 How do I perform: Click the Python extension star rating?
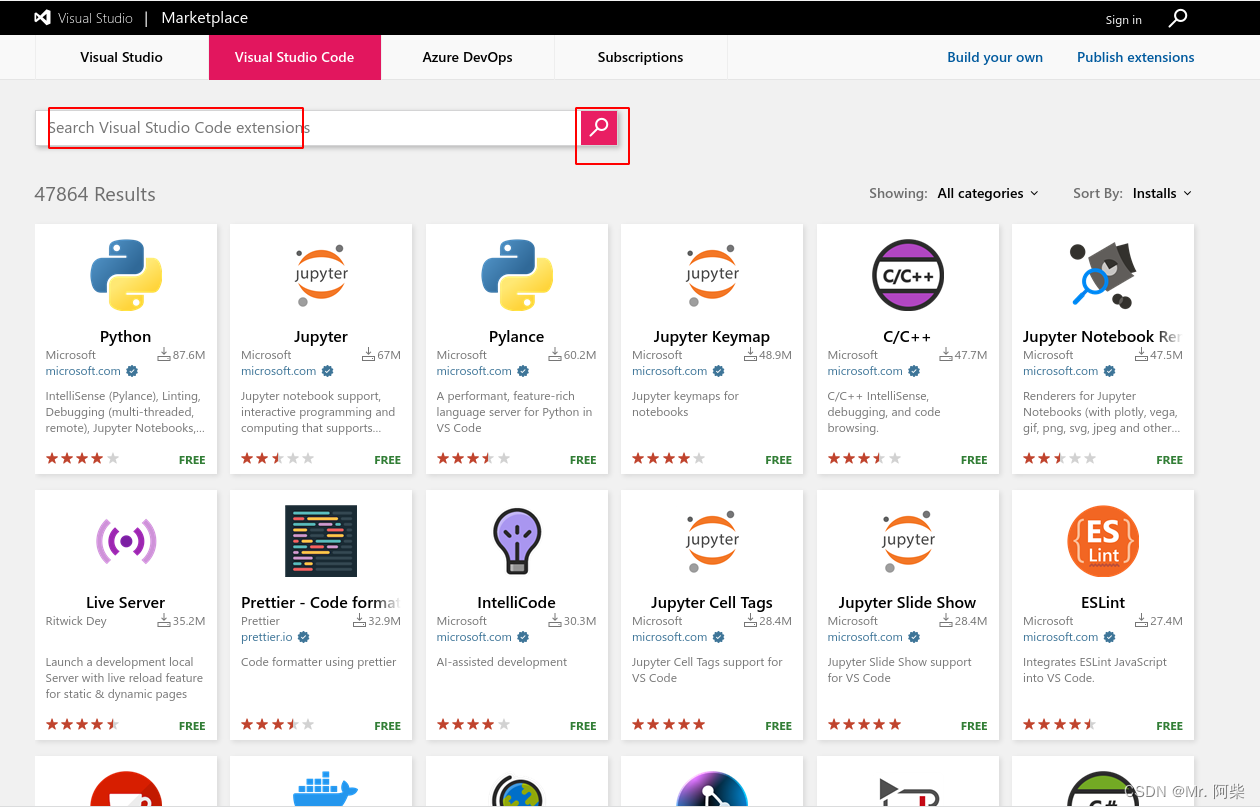click(82, 459)
